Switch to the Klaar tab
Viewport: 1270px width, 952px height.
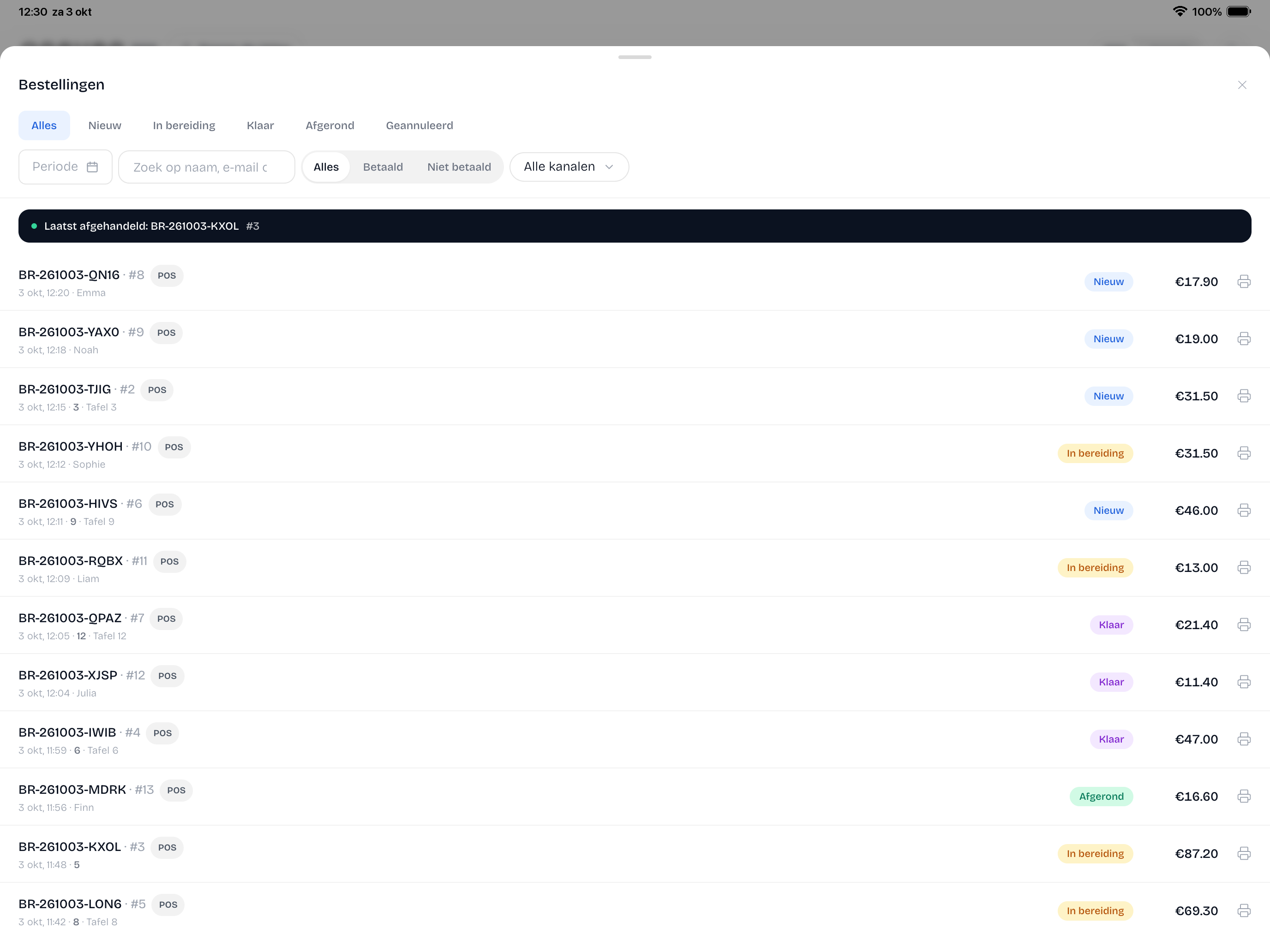click(260, 125)
